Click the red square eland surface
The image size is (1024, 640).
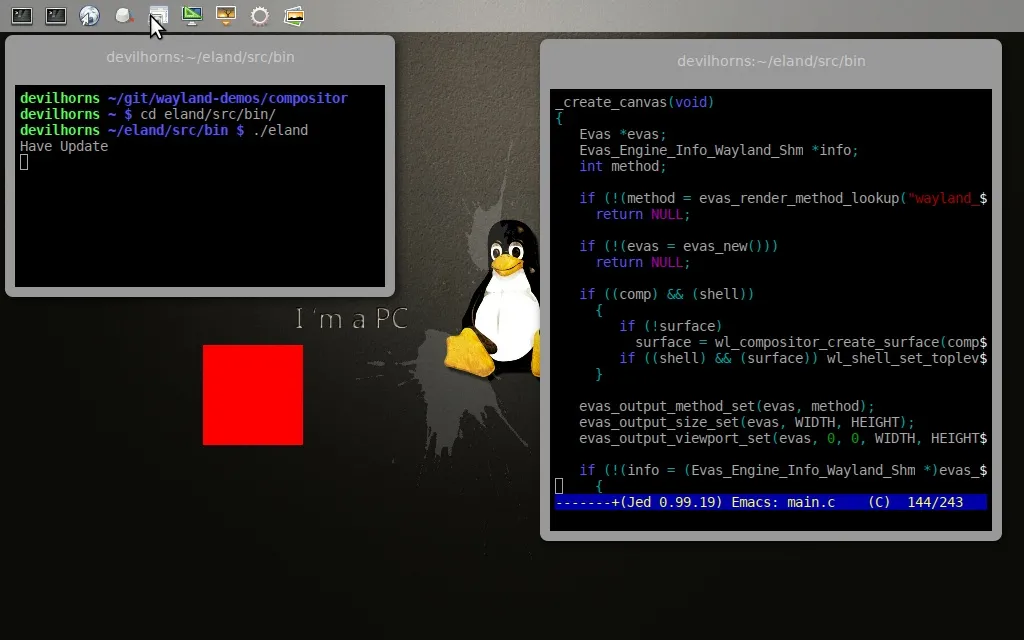[x=253, y=395]
